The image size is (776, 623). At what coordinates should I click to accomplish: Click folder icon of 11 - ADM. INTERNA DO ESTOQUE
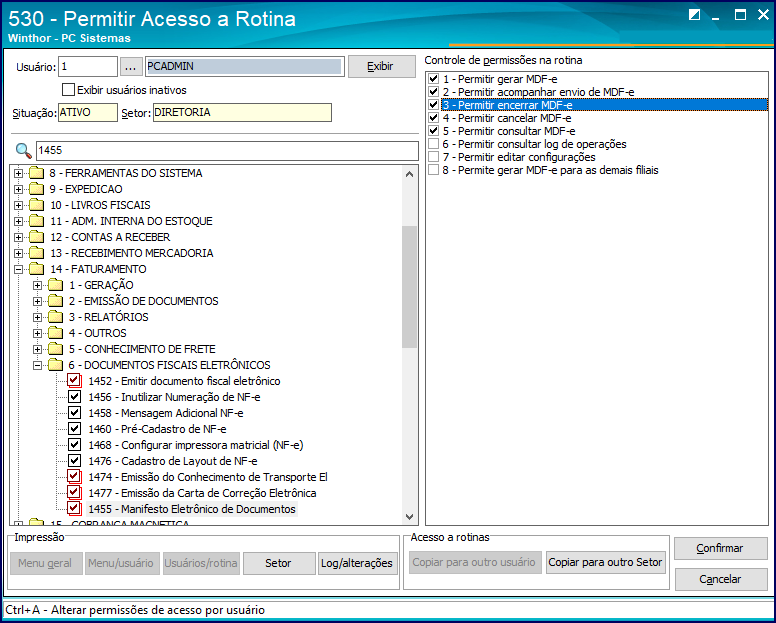tap(37, 221)
